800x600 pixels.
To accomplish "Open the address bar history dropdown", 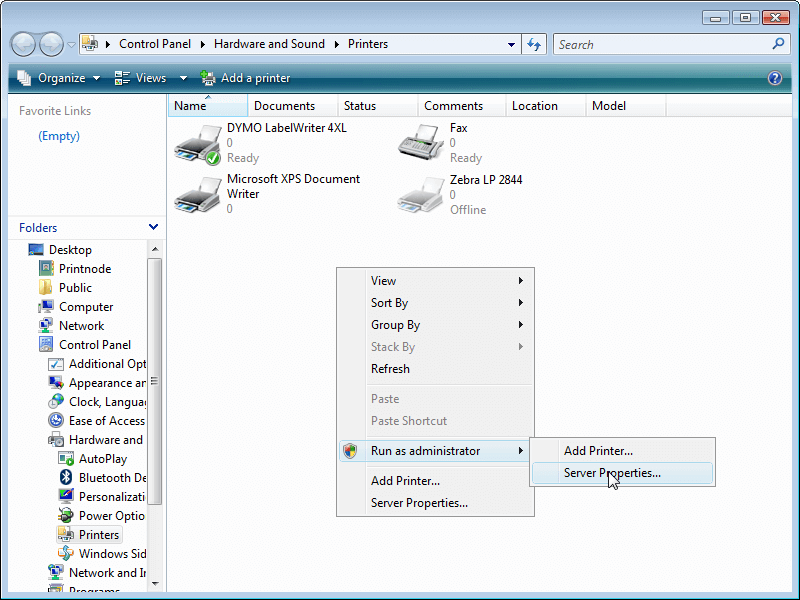I will 511,44.
